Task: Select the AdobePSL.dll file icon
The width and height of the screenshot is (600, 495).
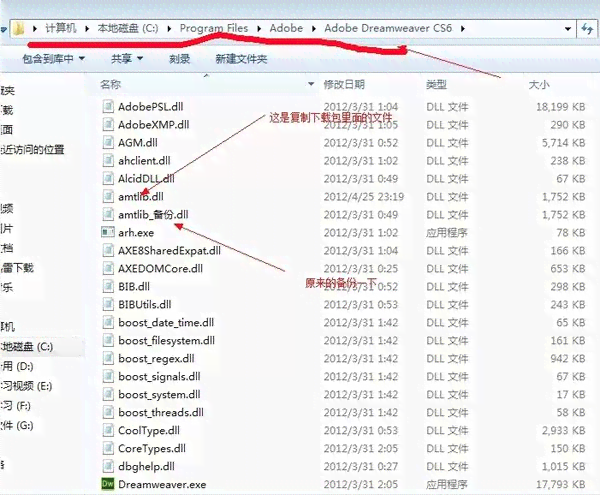Action: 108,106
